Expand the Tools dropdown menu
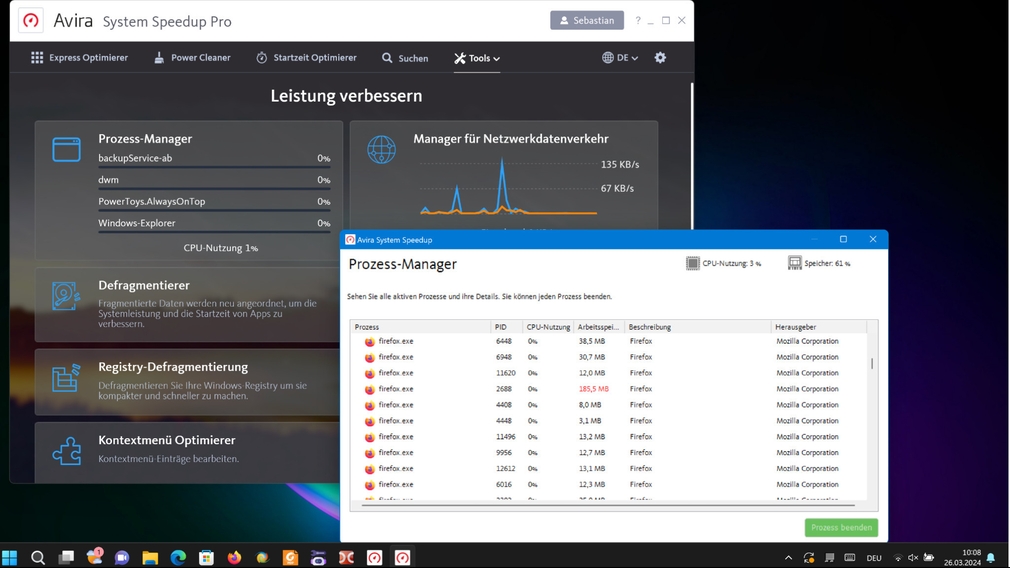 point(477,58)
